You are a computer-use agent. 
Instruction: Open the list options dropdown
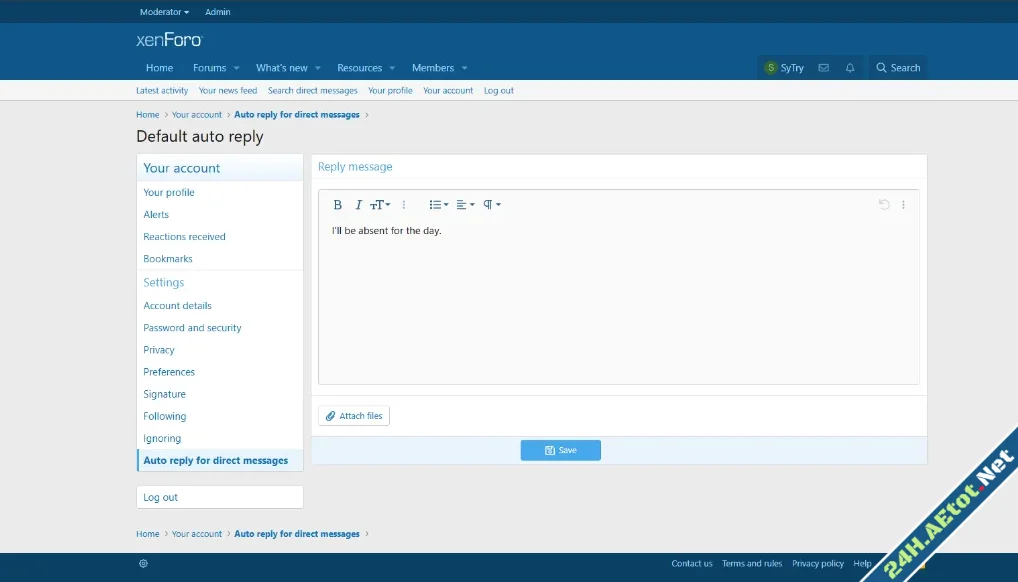pyautogui.click(x=438, y=205)
